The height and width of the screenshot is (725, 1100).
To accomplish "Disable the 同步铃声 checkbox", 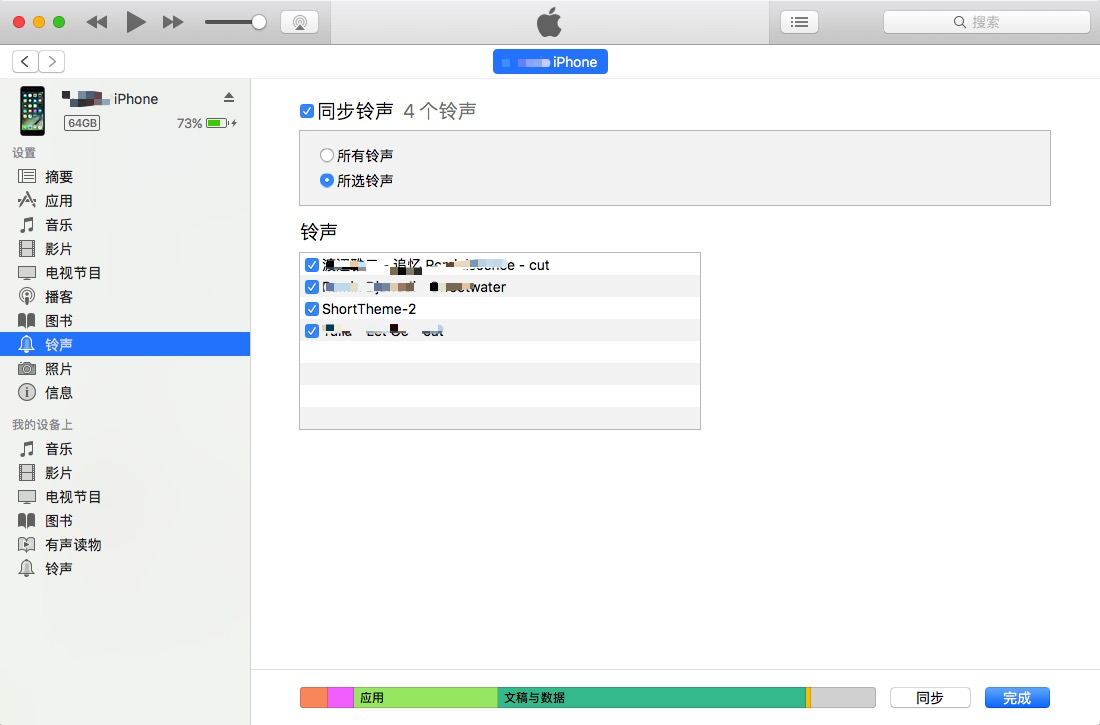I will (x=306, y=110).
